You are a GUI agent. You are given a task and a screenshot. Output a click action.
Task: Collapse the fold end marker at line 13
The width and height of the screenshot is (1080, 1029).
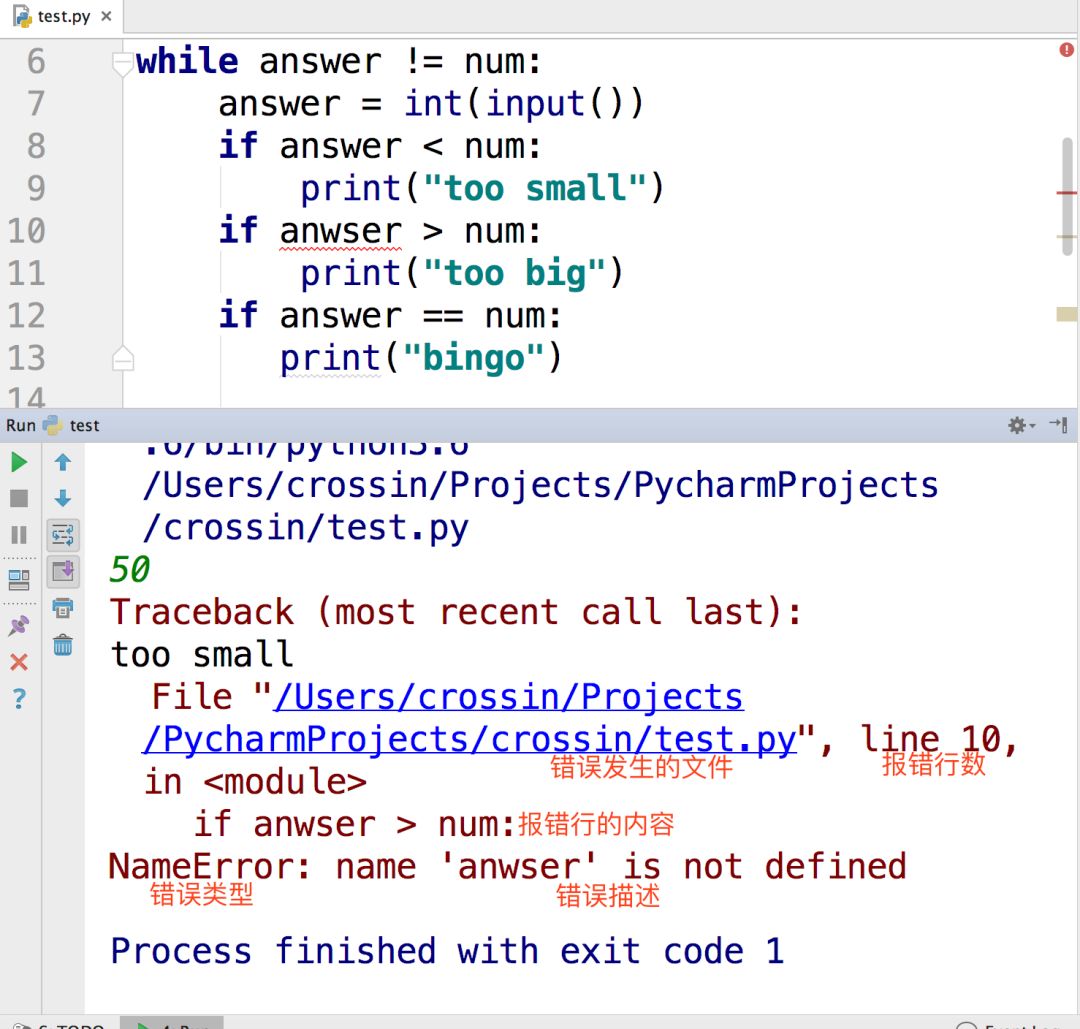pyautogui.click(x=123, y=357)
